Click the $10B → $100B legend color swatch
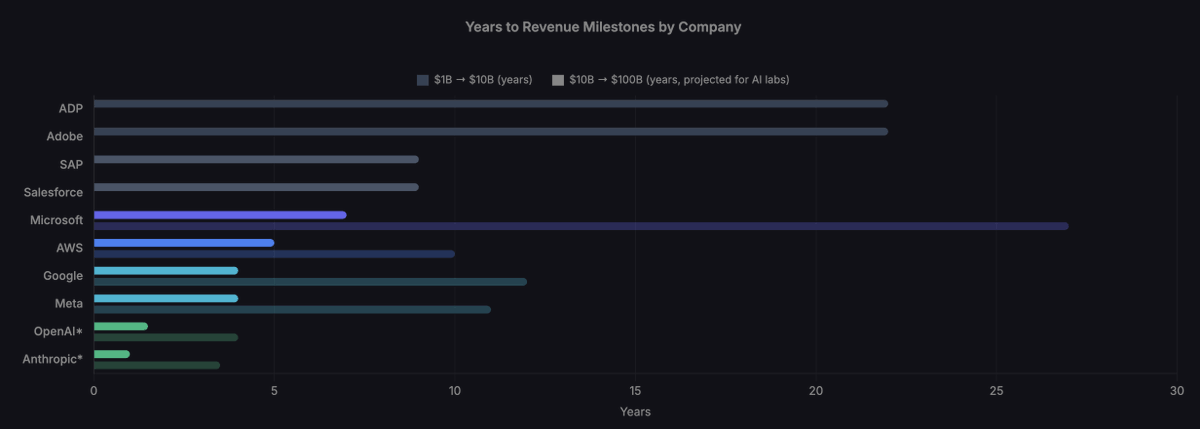This screenshot has height=429, width=1200. pyautogui.click(x=558, y=80)
